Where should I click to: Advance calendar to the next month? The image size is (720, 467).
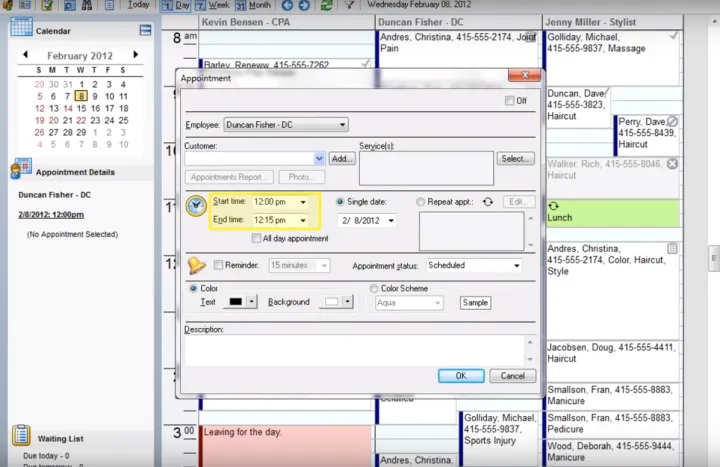click(136, 56)
